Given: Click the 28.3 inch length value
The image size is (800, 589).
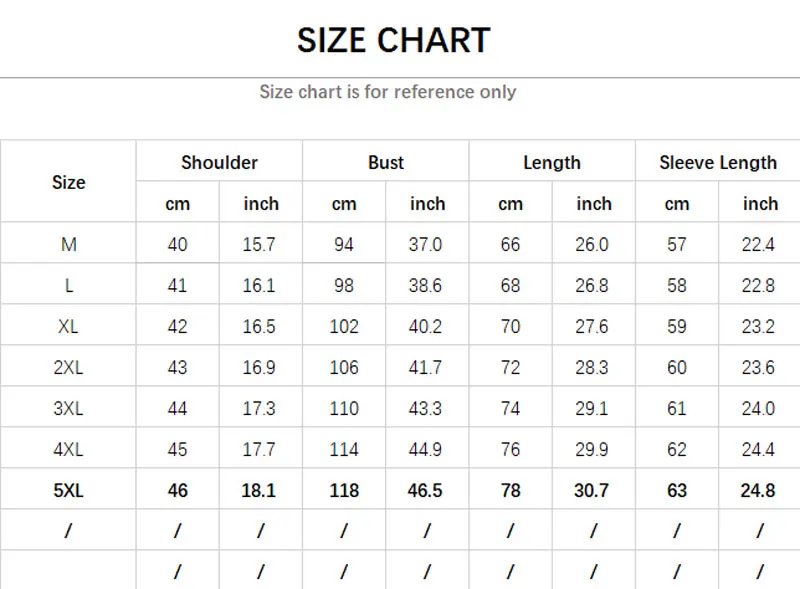Looking at the screenshot, I should (x=593, y=368).
